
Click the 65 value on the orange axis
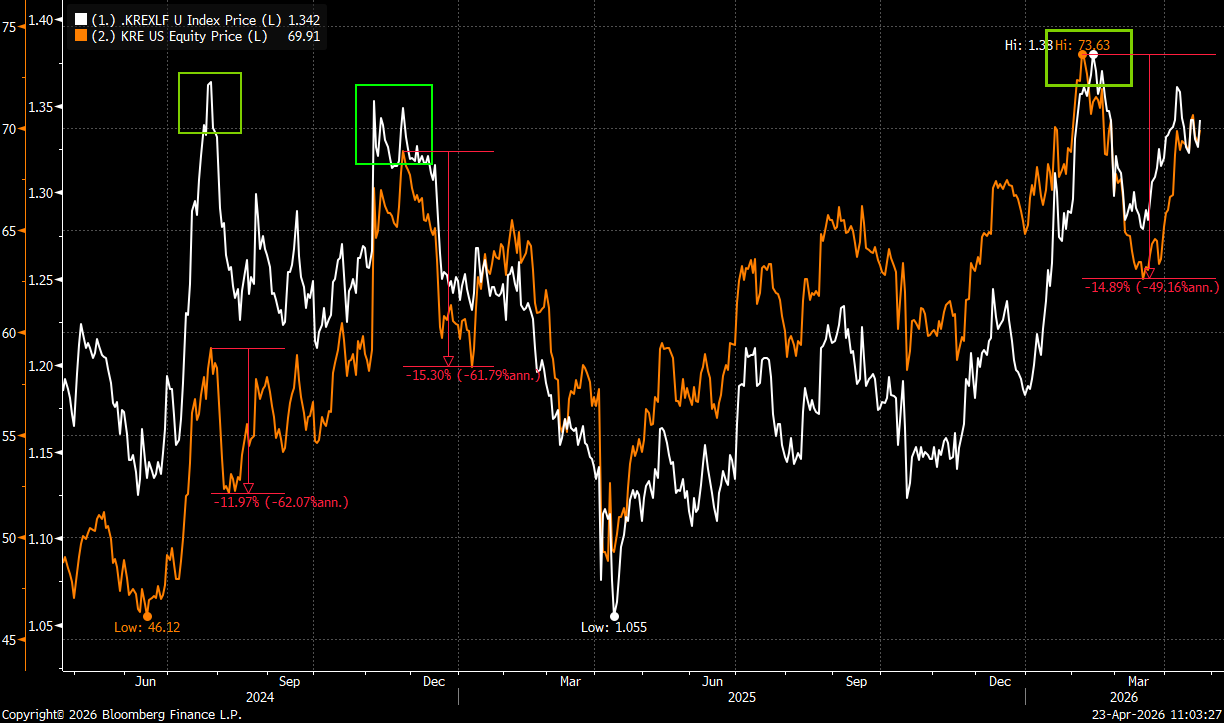[8, 231]
